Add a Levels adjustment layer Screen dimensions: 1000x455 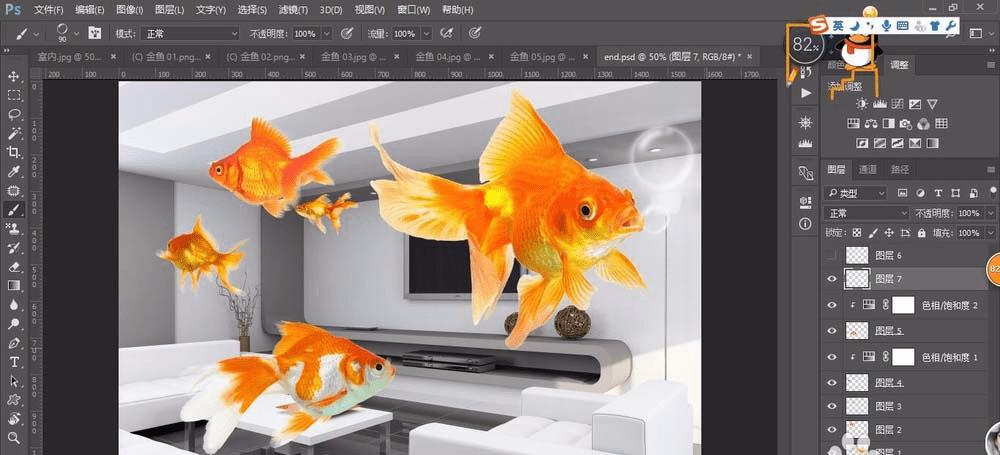(879, 104)
